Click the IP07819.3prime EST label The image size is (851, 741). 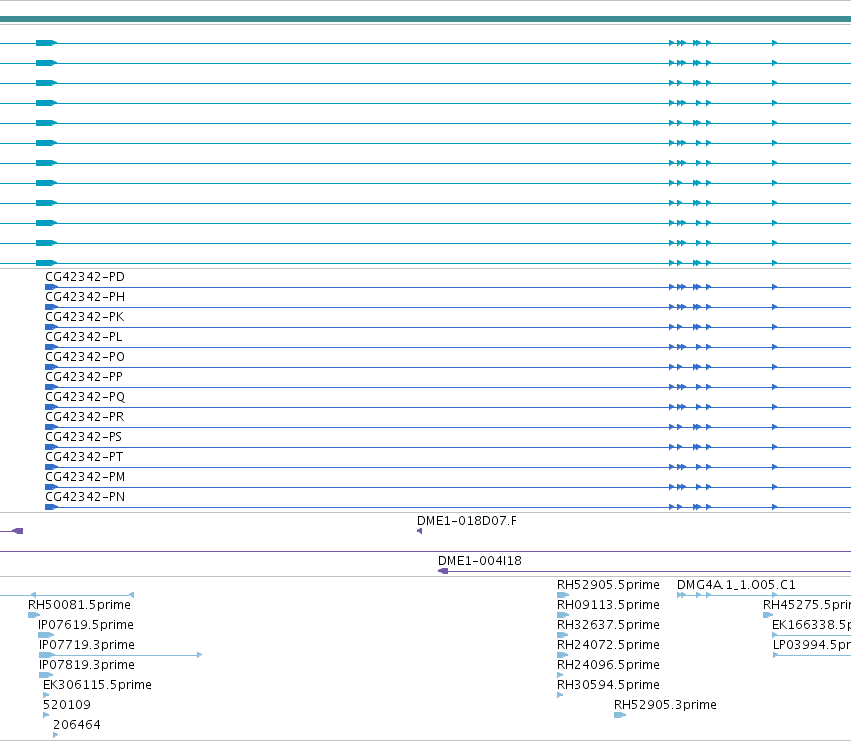pos(86,665)
